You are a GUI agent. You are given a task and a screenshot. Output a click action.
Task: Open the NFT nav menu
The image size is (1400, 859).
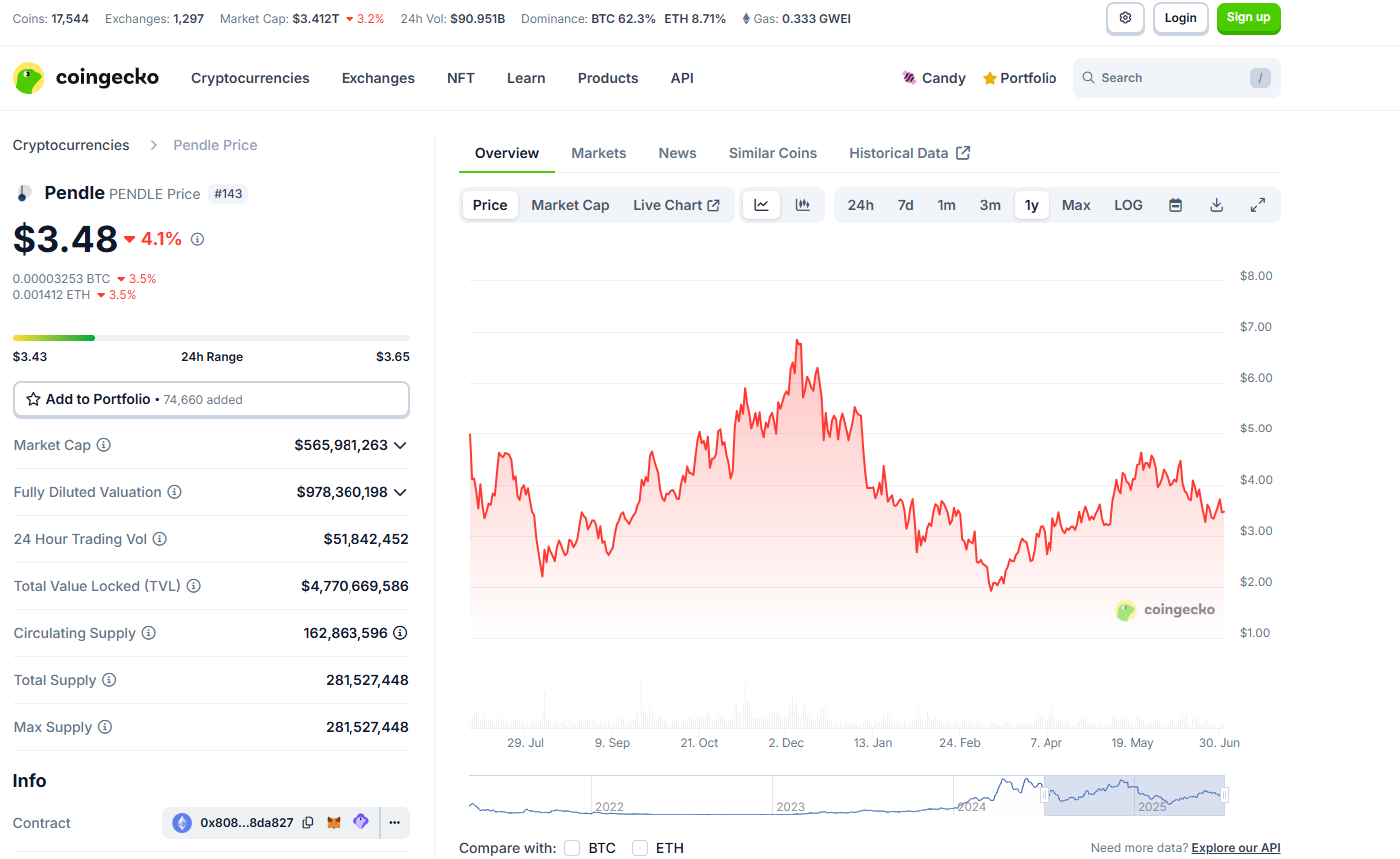tap(461, 78)
